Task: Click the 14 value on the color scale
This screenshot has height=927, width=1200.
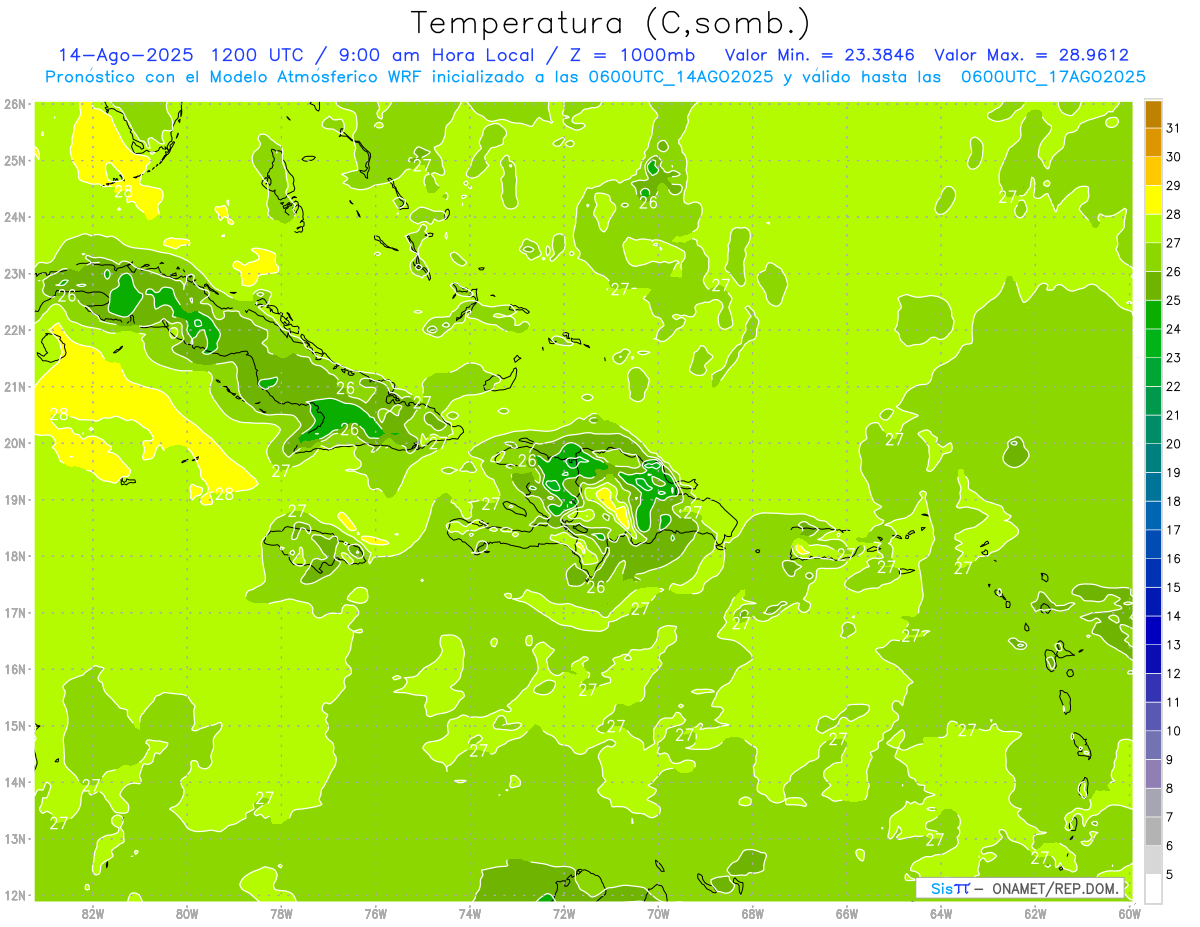Action: [x=1173, y=616]
